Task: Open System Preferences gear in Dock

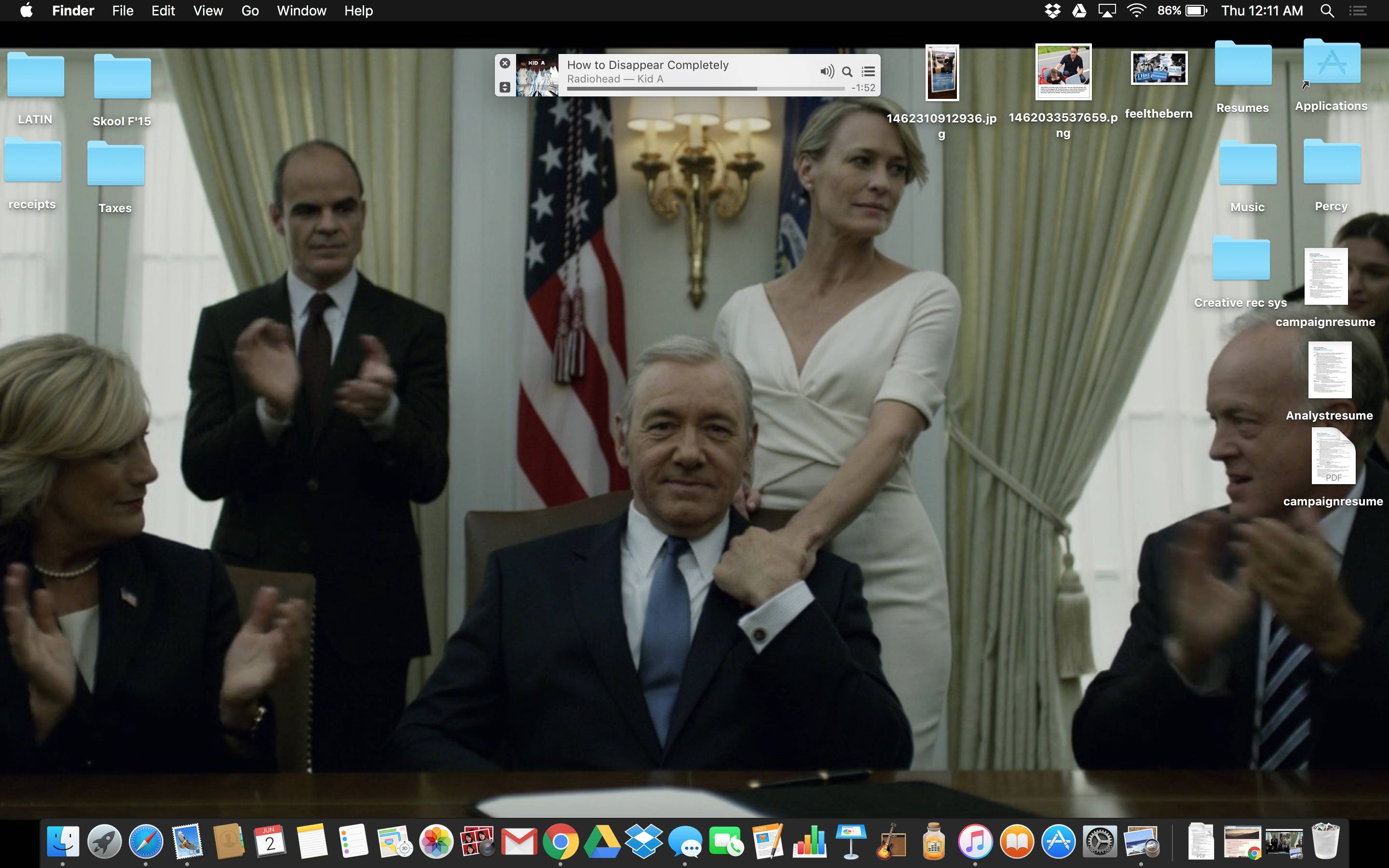Action: pyautogui.click(x=1100, y=841)
